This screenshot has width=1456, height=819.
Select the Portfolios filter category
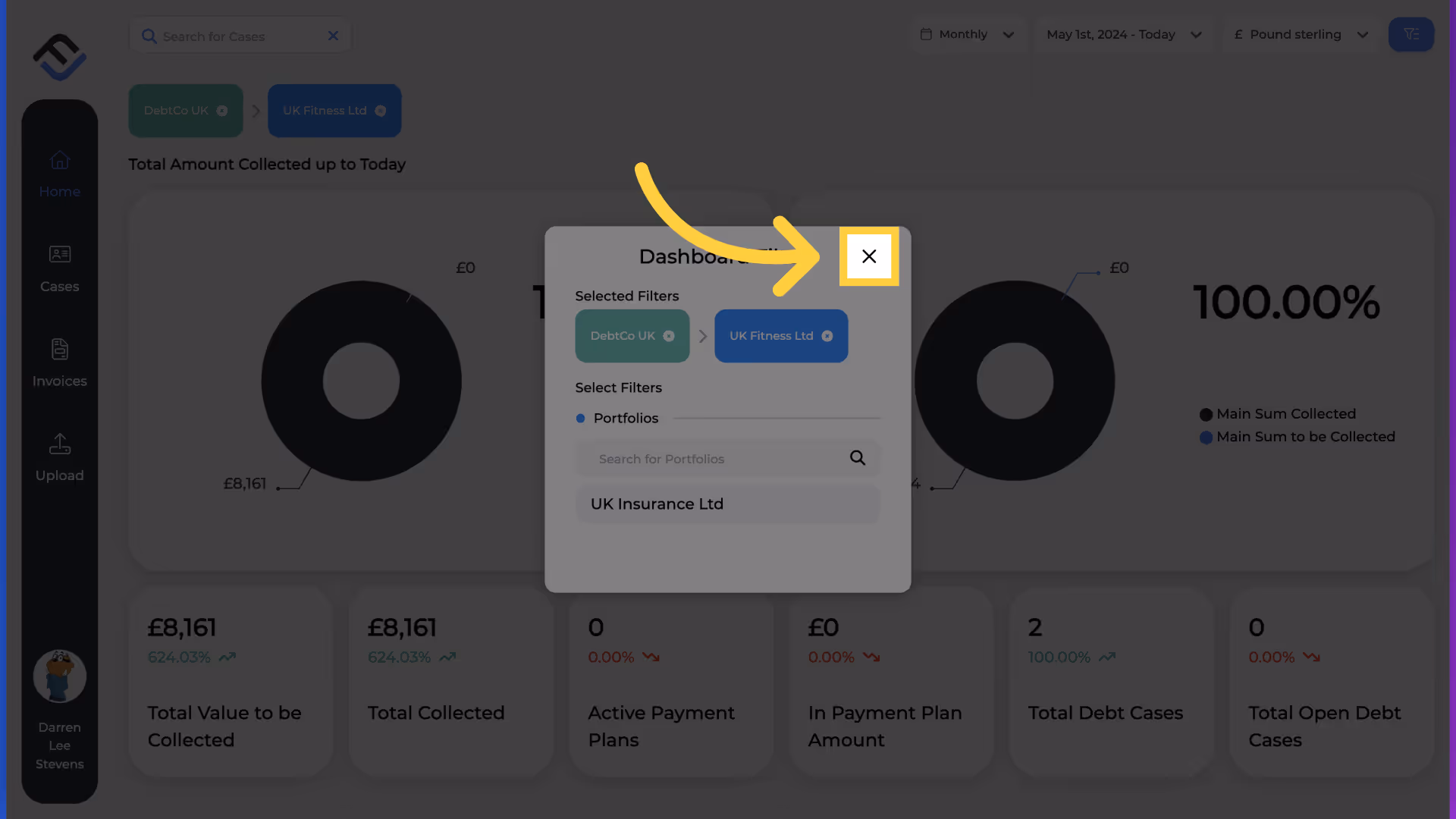pos(626,419)
